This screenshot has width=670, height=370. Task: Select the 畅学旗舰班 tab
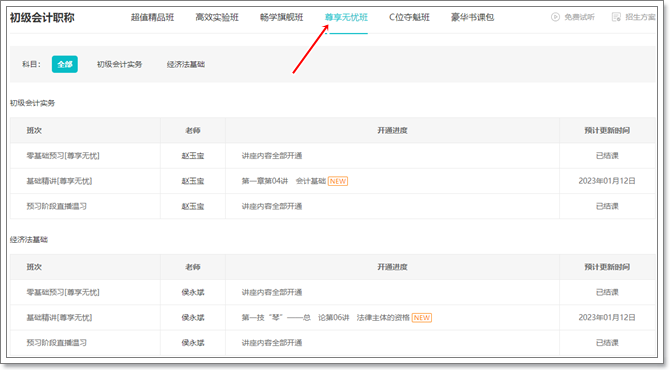click(282, 17)
